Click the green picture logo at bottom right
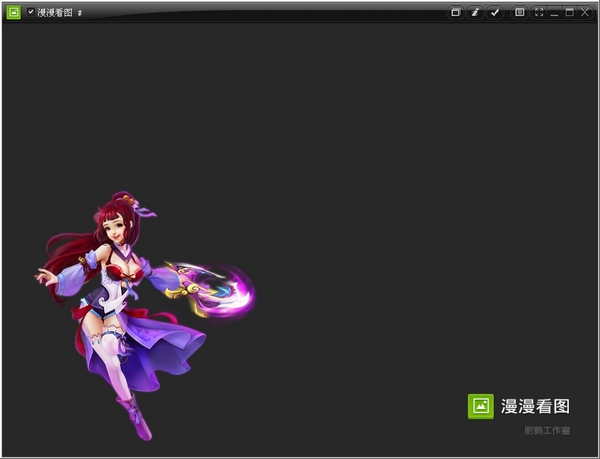Viewport: 600px width, 459px height. [481, 405]
